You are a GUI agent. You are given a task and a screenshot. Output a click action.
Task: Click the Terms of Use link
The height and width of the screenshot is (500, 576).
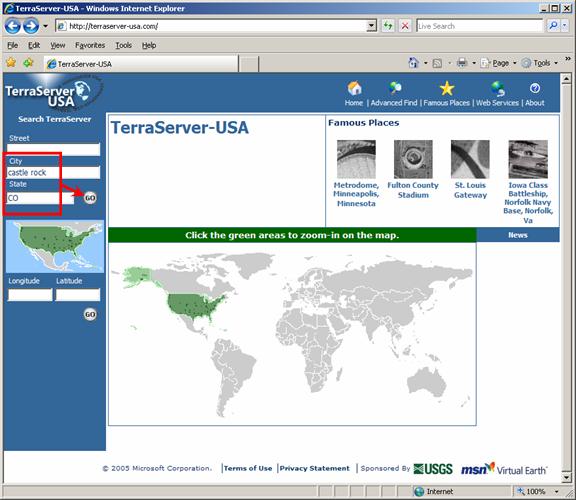(x=248, y=468)
